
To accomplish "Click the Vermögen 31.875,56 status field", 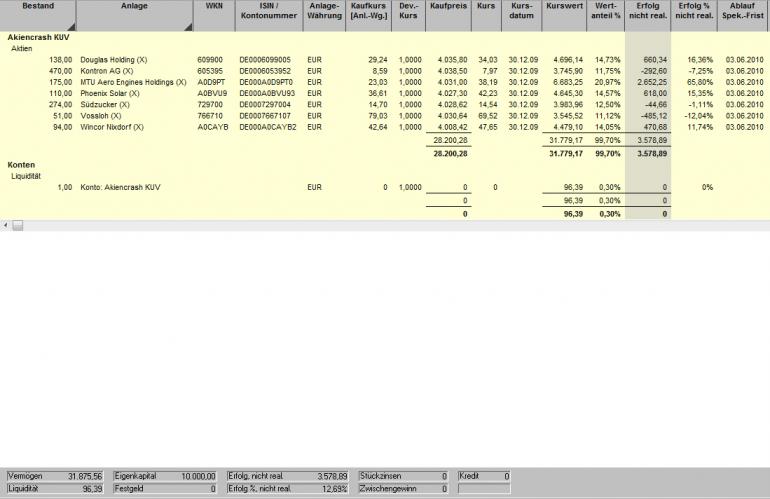I will point(55,476).
